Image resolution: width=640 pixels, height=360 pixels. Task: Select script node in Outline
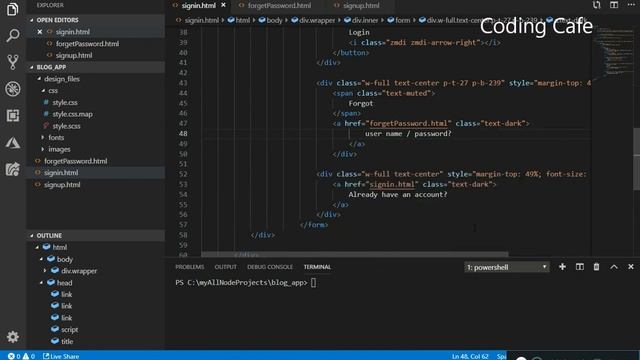point(69,329)
